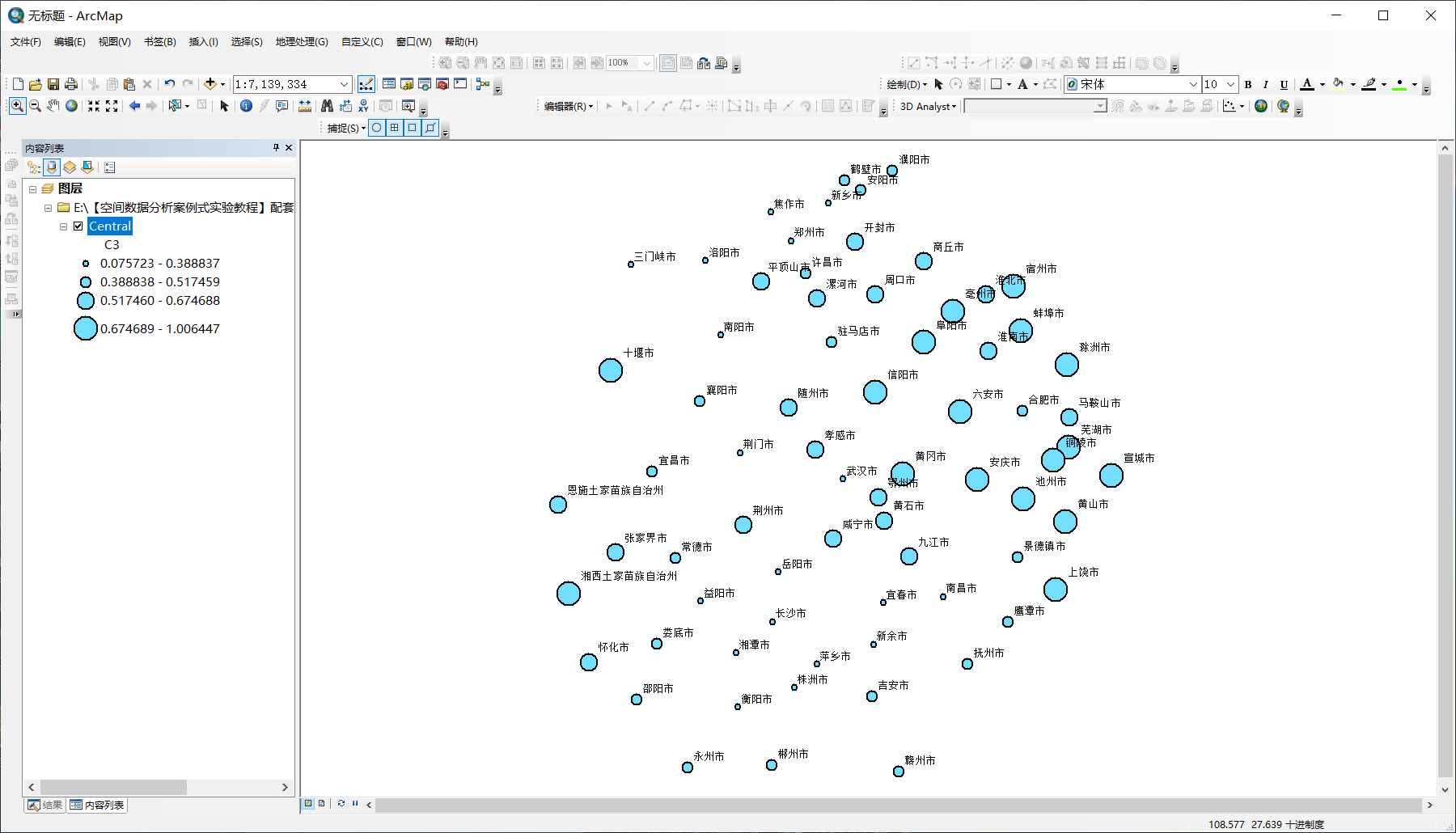The height and width of the screenshot is (833, 1456).
Task: Collapse the E:\ folder path node
Action: 49,208
